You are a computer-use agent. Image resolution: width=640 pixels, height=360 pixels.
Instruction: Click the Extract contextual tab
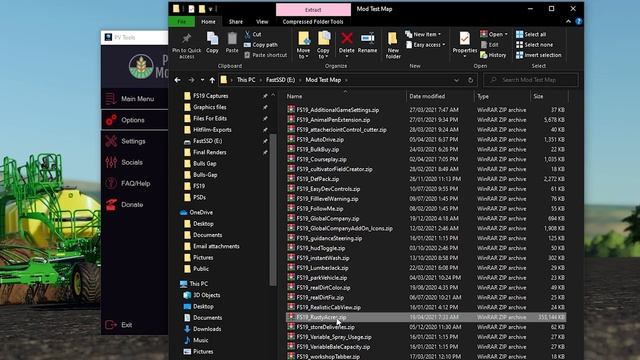[313, 10]
